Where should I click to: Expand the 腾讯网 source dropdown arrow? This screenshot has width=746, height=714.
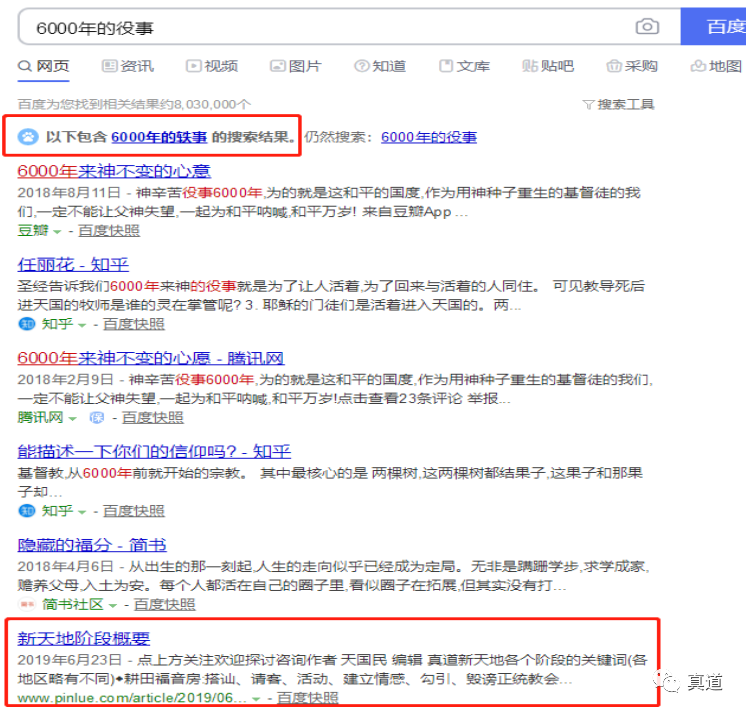(72, 419)
